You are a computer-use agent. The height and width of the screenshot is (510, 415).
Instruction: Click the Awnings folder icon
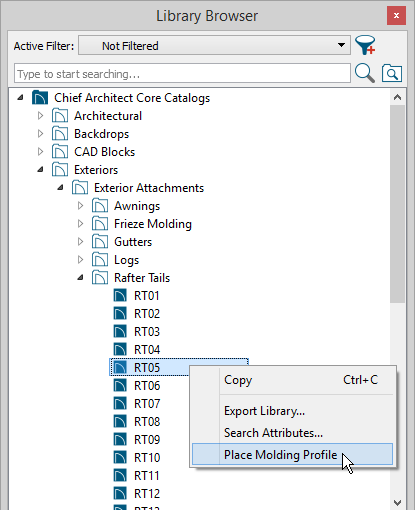(100, 206)
